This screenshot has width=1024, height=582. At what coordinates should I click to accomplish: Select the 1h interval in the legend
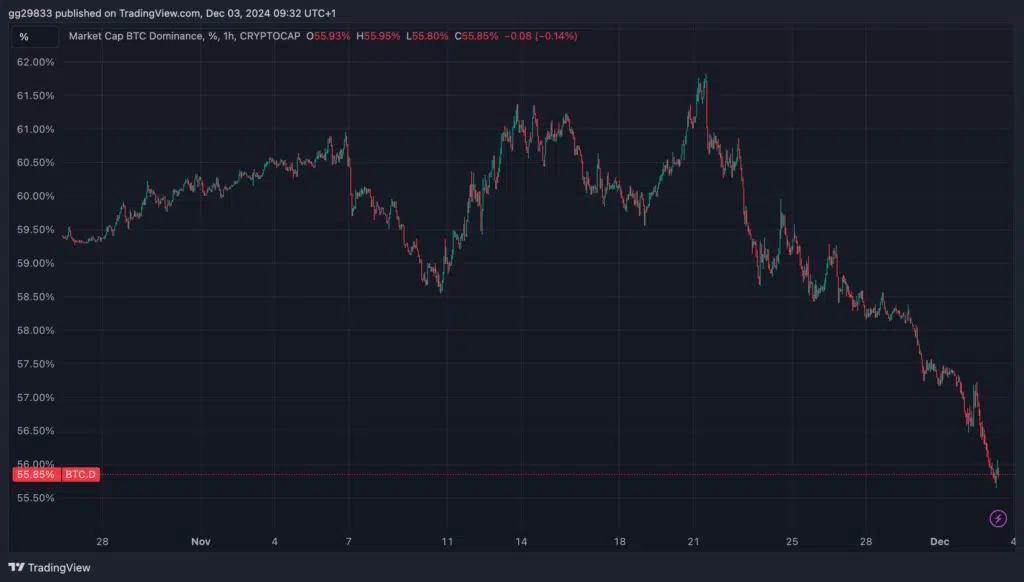(231, 36)
